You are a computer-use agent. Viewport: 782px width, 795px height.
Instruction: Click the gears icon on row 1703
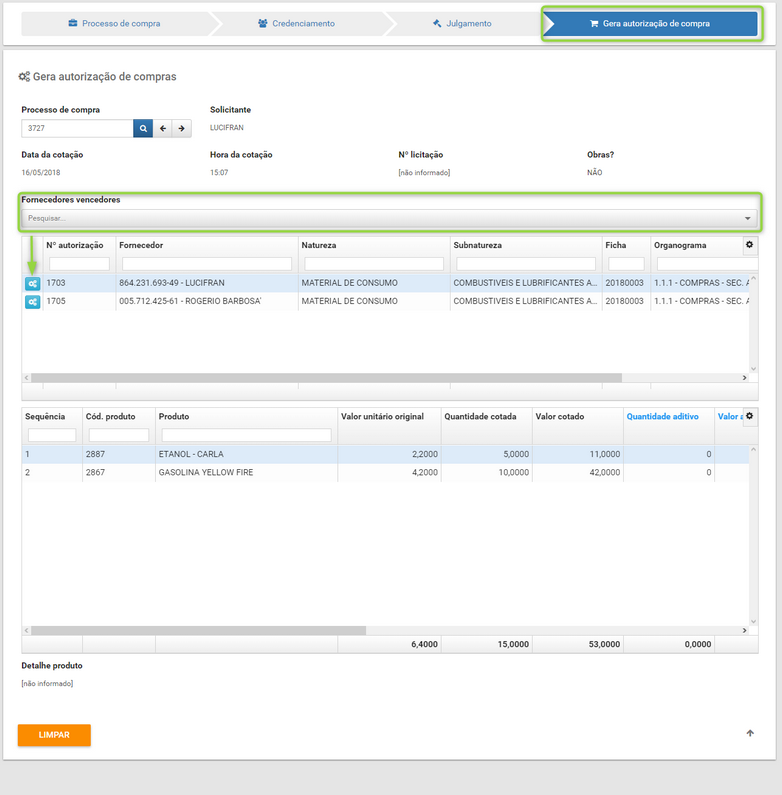coord(32,283)
